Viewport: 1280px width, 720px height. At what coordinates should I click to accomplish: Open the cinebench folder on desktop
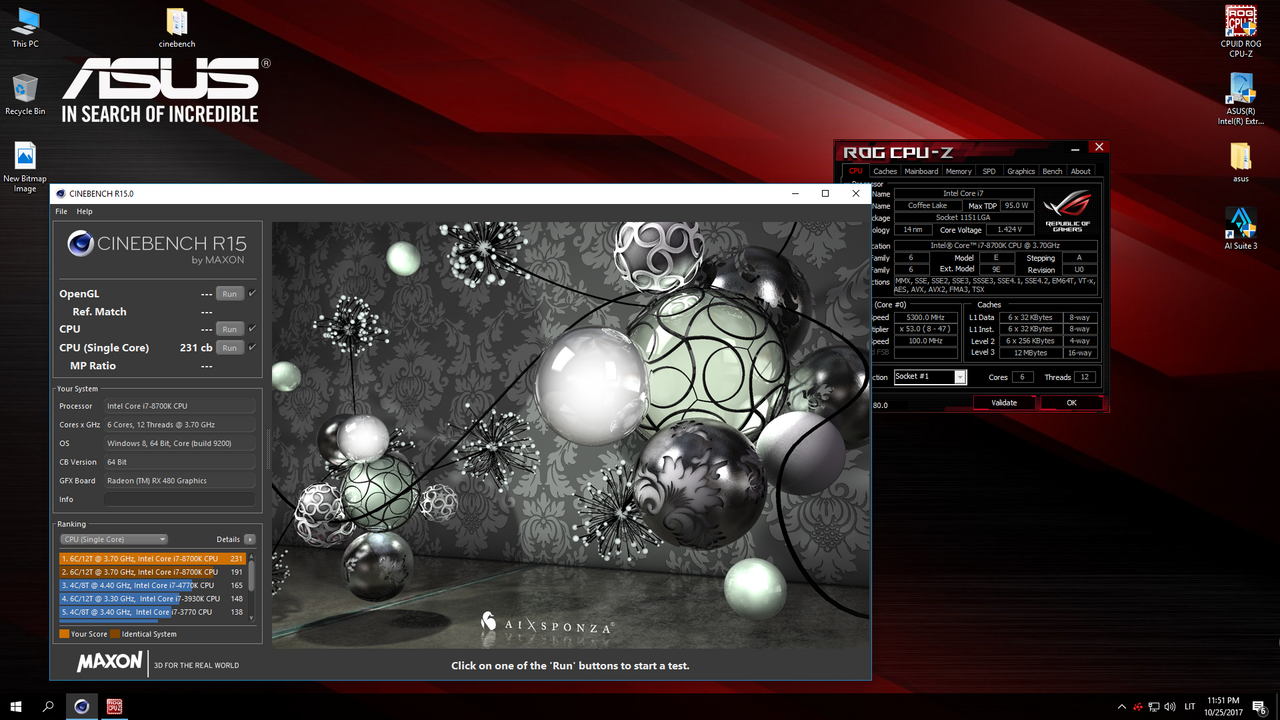pyautogui.click(x=177, y=27)
